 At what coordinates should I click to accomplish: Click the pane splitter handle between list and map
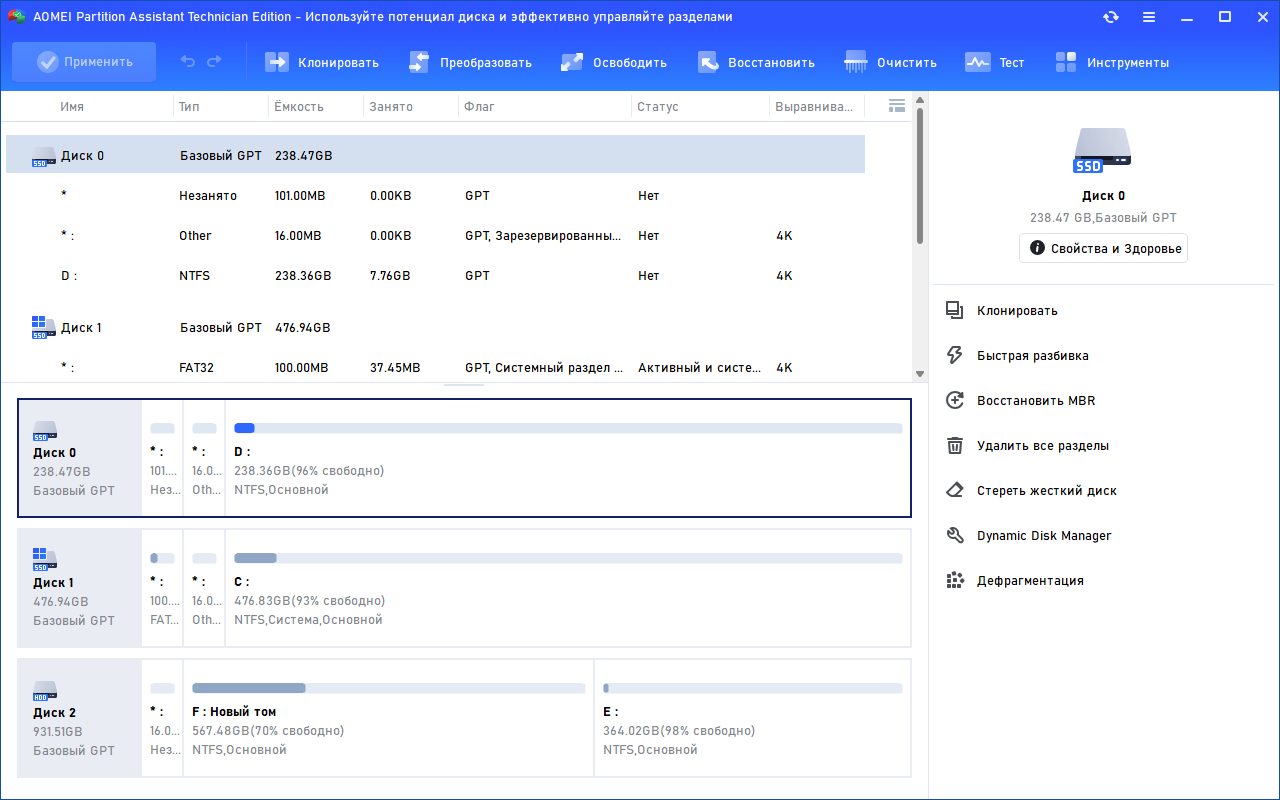coord(464,385)
